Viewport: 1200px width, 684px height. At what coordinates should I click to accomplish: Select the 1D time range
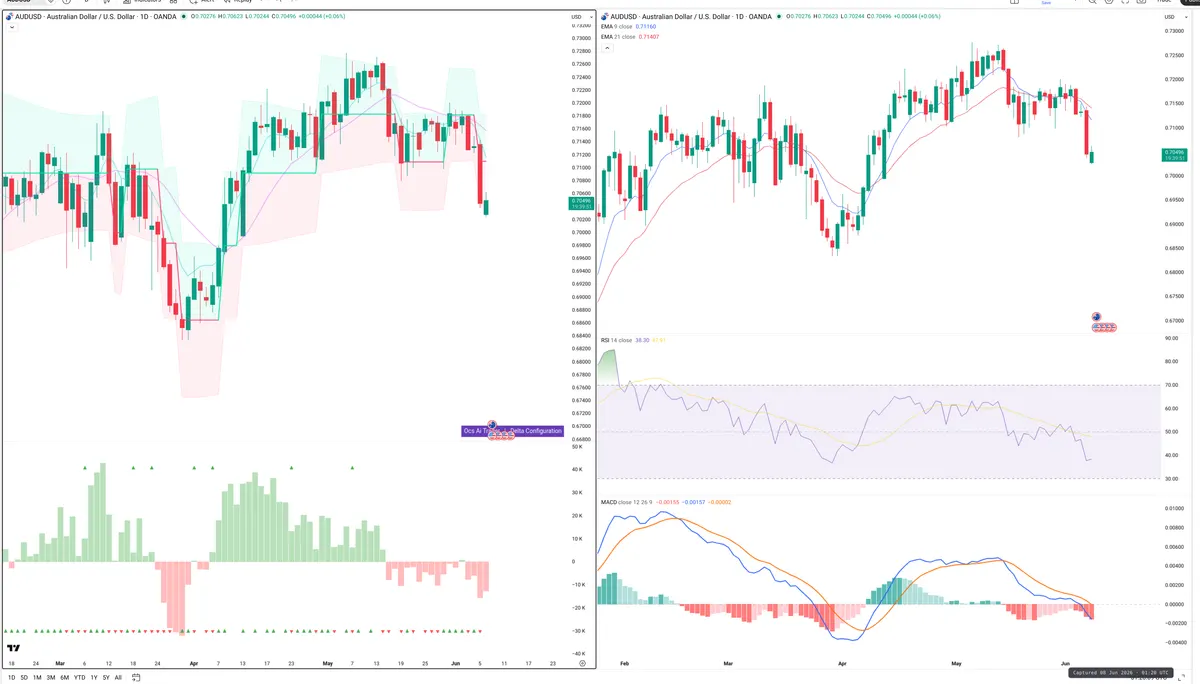pos(11,678)
